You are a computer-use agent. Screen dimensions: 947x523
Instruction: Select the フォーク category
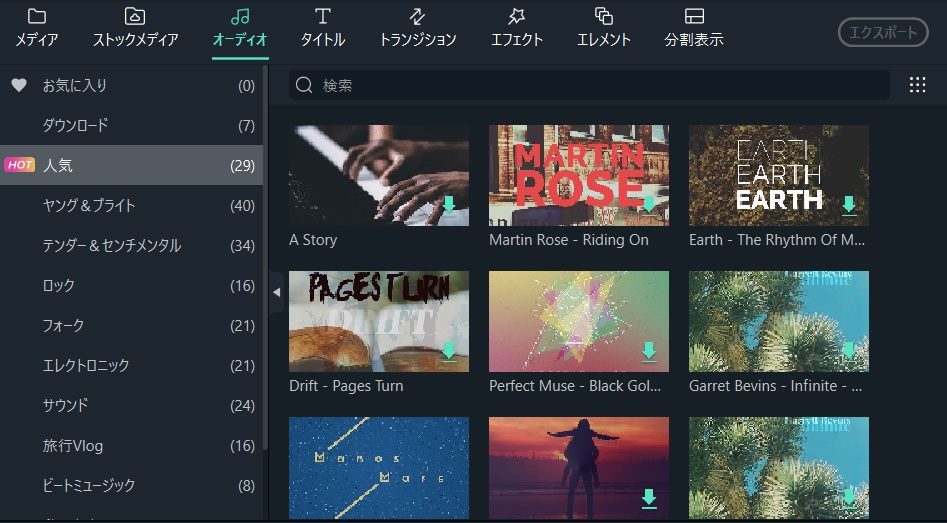pos(132,325)
